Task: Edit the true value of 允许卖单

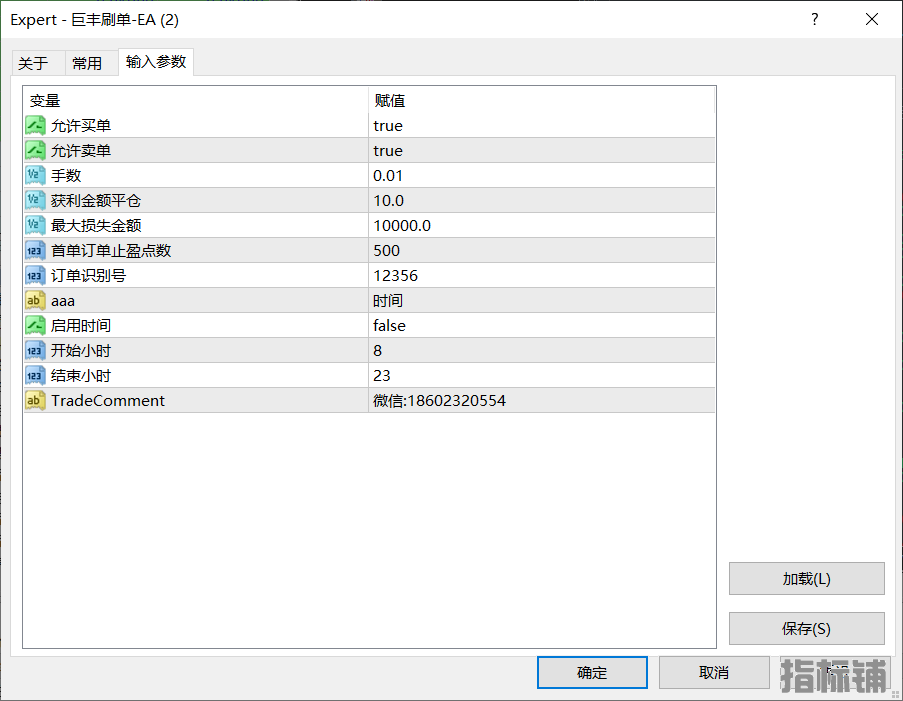Action: click(542, 150)
